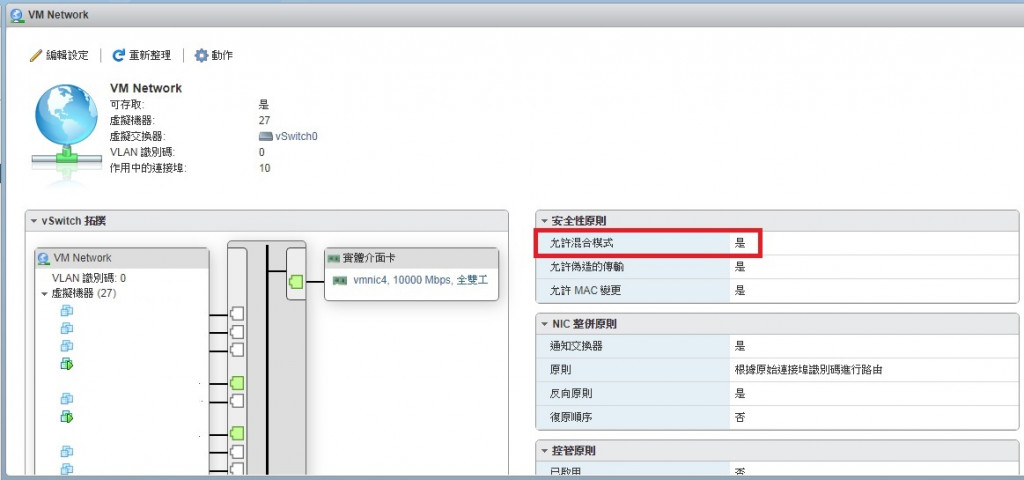Viewport: 1024px width, 480px height.
Task: Click the 可存取 label
Action: click(x=127, y=104)
